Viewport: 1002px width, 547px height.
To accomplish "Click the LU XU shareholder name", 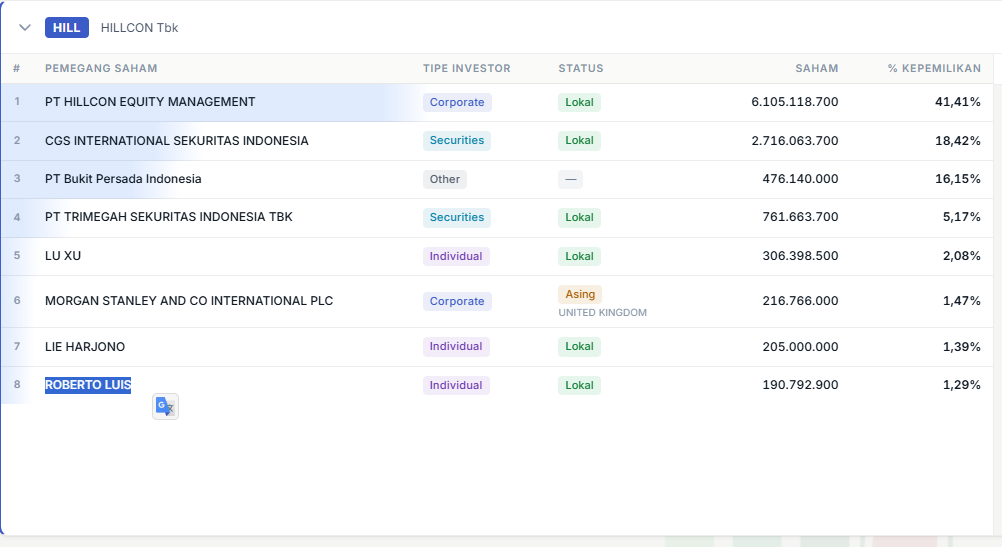I will pyautogui.click(x=63, y=256).
